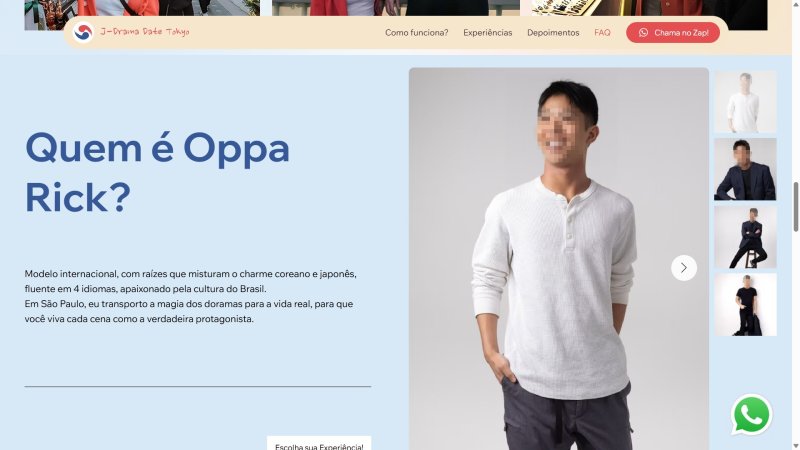Go to the Experiências section
Screen dimensions: 800x450
click(x=487, y=33)
